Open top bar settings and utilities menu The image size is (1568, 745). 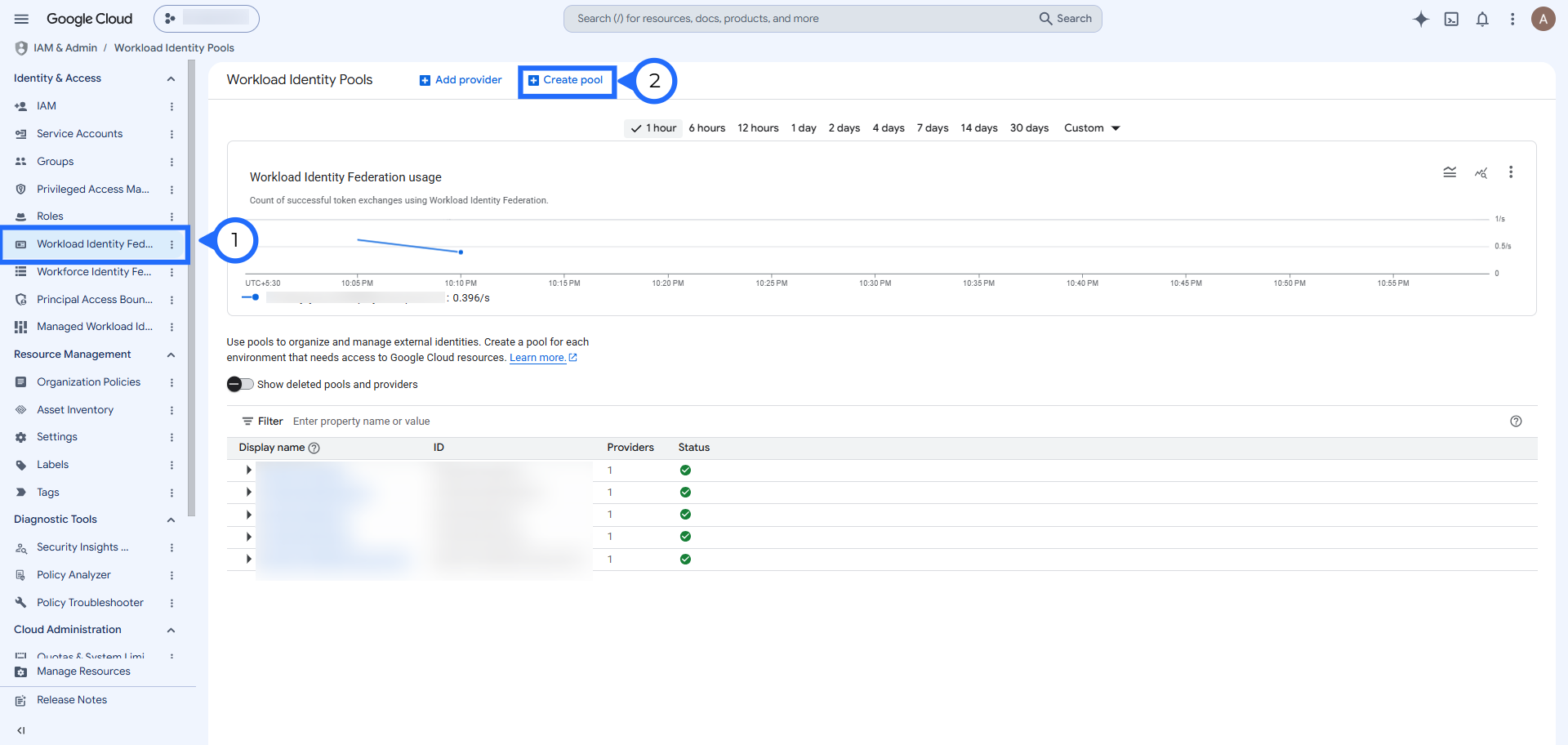pos(1512,19)
